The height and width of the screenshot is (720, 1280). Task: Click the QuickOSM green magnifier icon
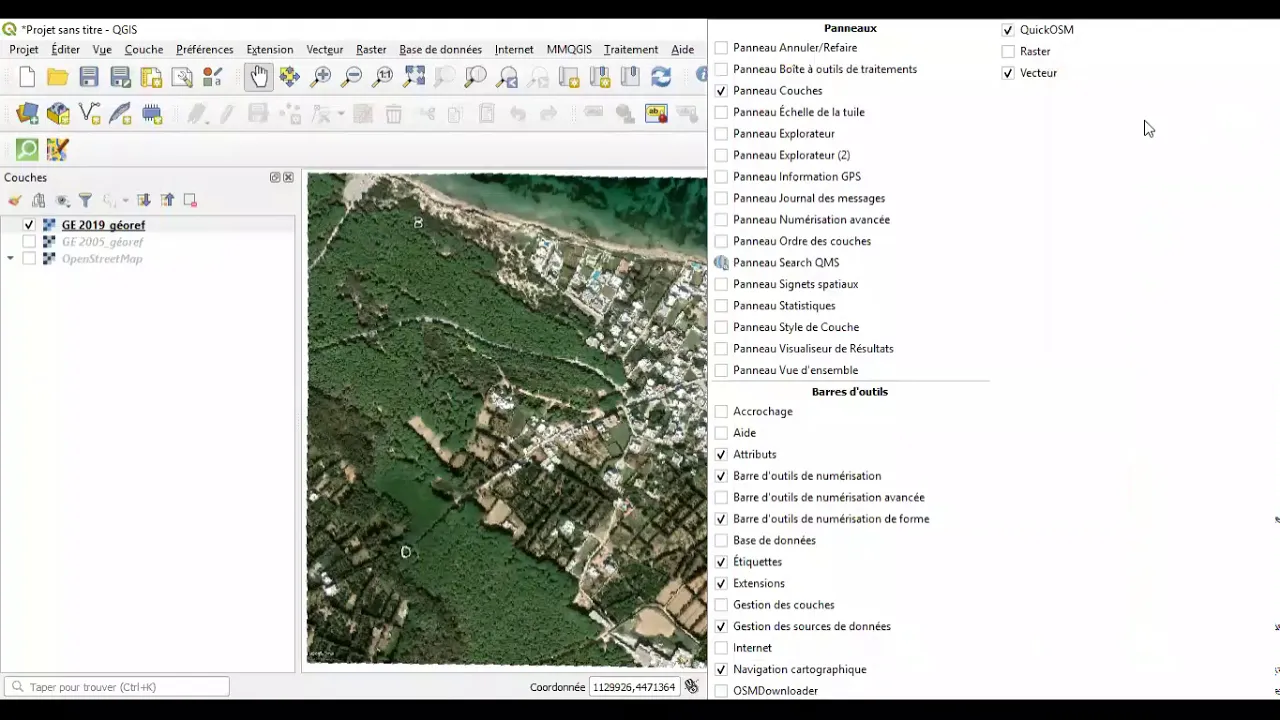coord(27,150)
